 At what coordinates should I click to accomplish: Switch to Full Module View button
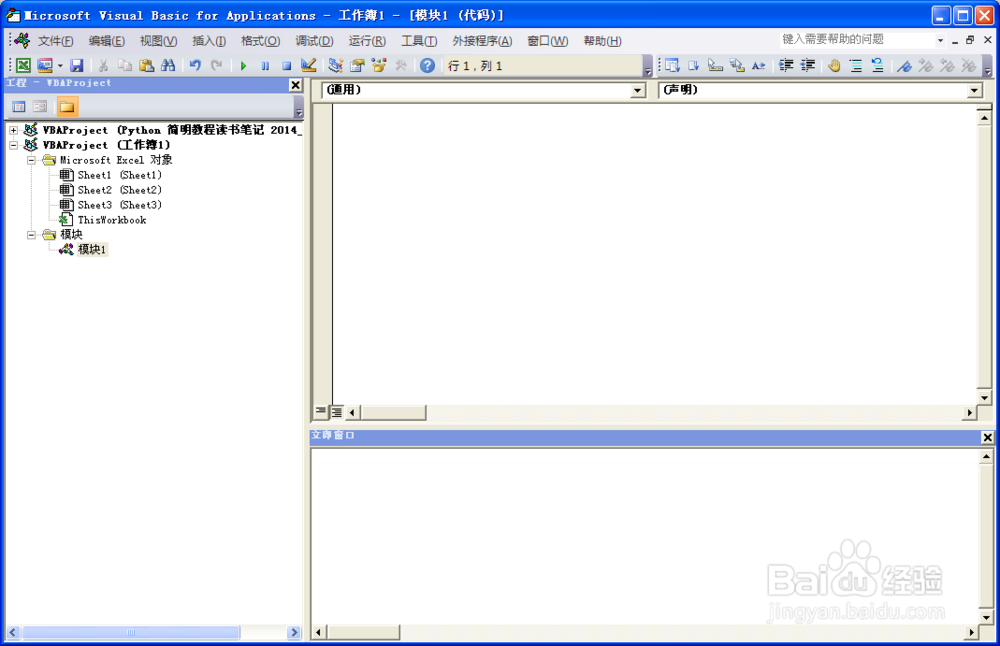click(336, 412)
